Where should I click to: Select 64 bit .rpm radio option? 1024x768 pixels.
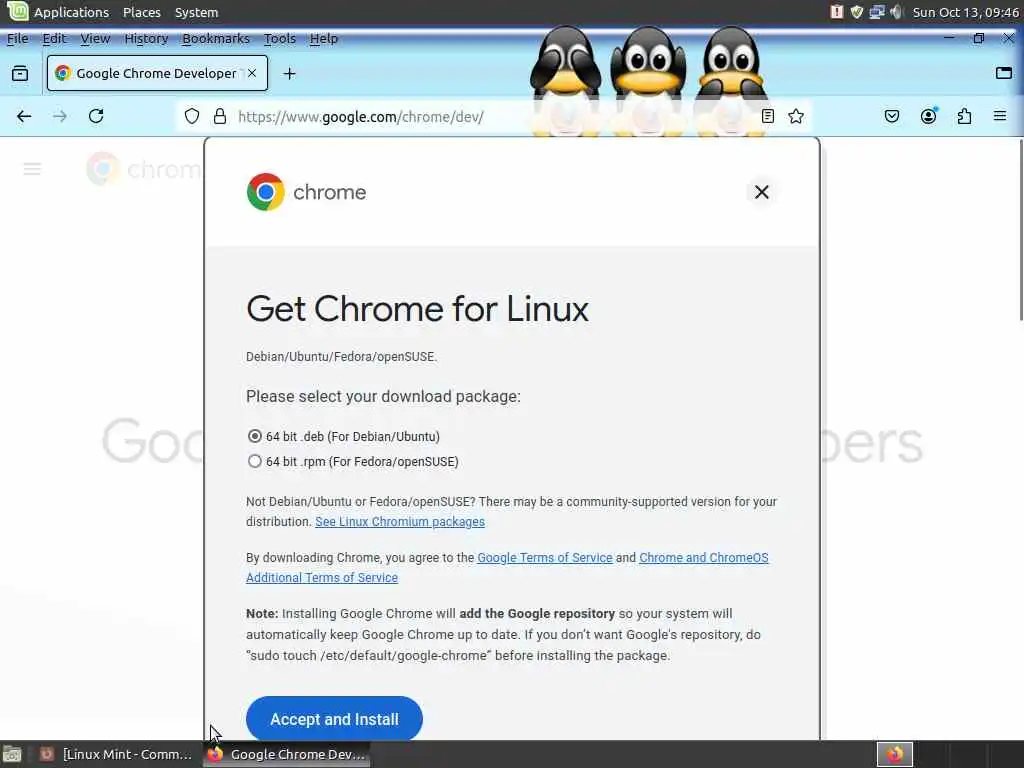coord(255,461)
